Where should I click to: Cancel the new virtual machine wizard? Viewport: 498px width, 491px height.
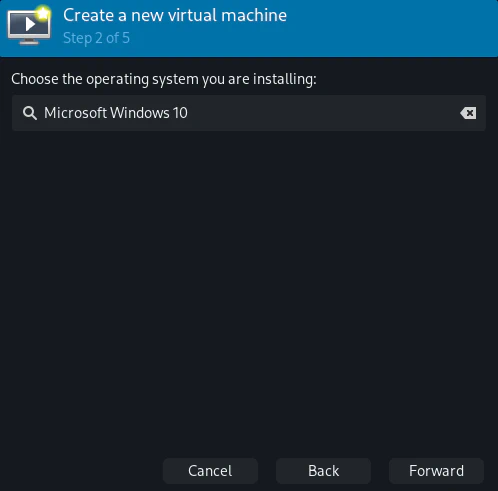click(210, 471)
